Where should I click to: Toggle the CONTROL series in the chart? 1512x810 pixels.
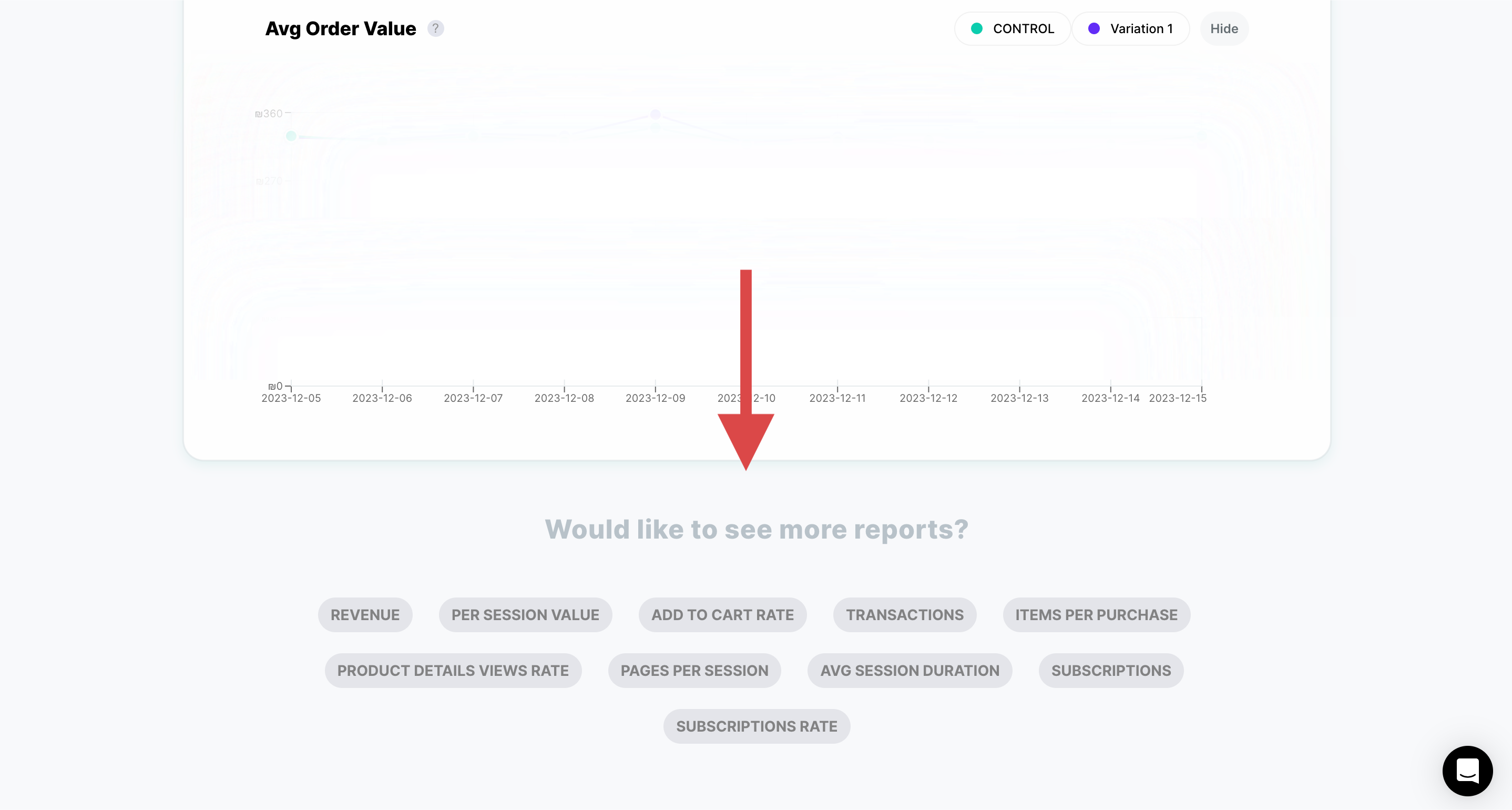click(1013, 28)
